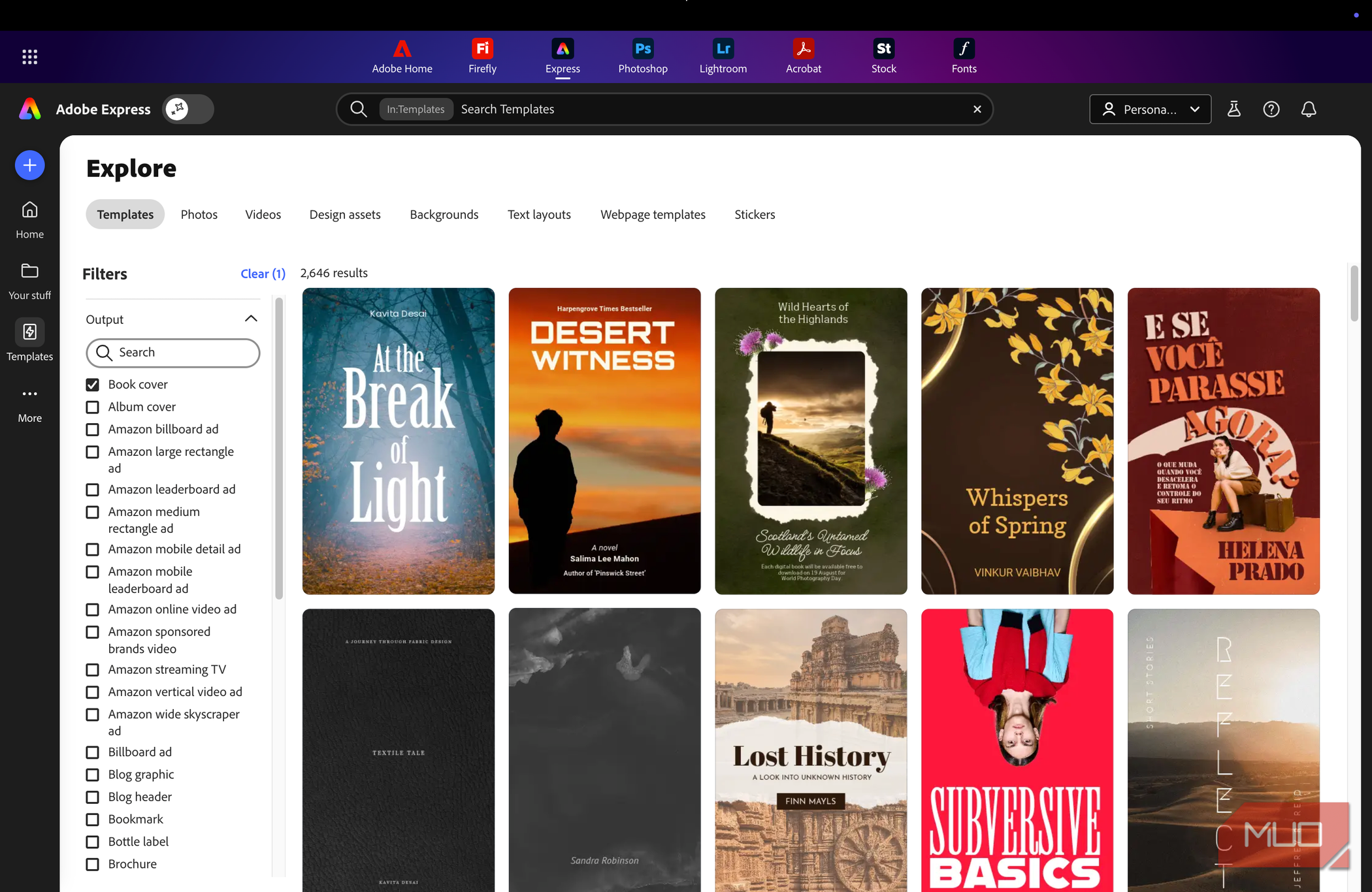The image size is (1372, 892).
Task: Open Adobe Home from the top bar
Action: tap(402, 57)
